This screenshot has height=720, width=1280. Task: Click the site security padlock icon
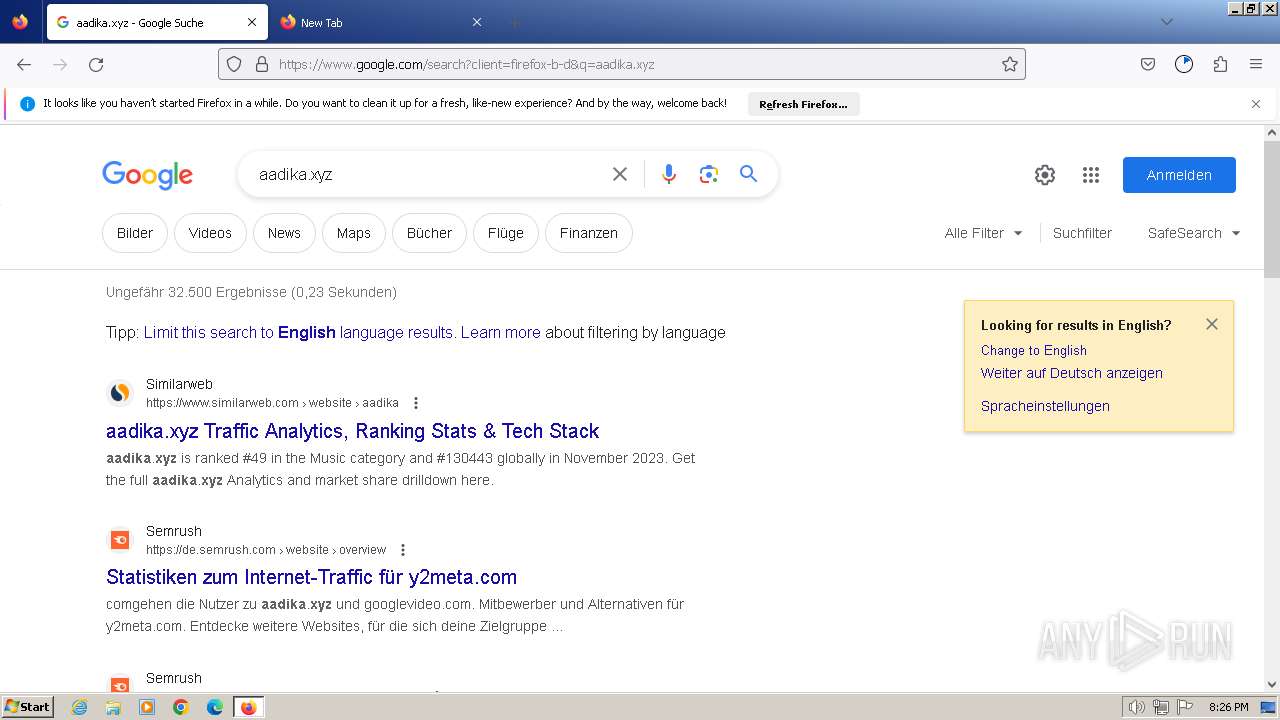(262, 64)
